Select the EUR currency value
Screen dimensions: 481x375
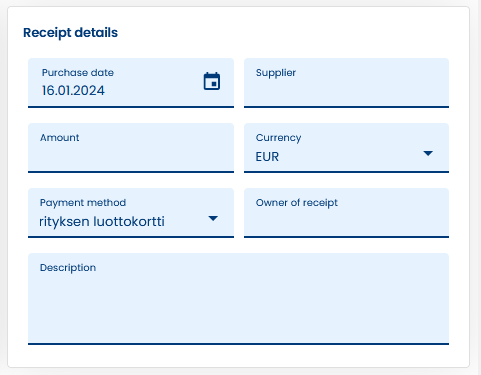pyautogui.click(x=267, y=156)
